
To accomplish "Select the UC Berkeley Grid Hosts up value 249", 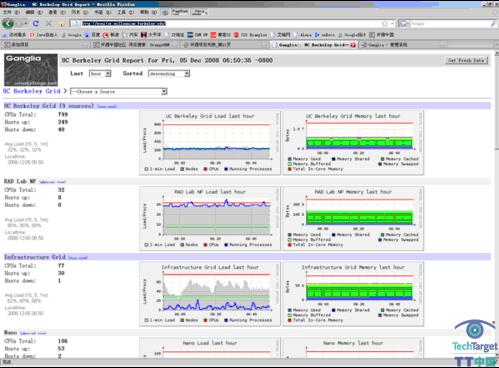I will [63, 122].
